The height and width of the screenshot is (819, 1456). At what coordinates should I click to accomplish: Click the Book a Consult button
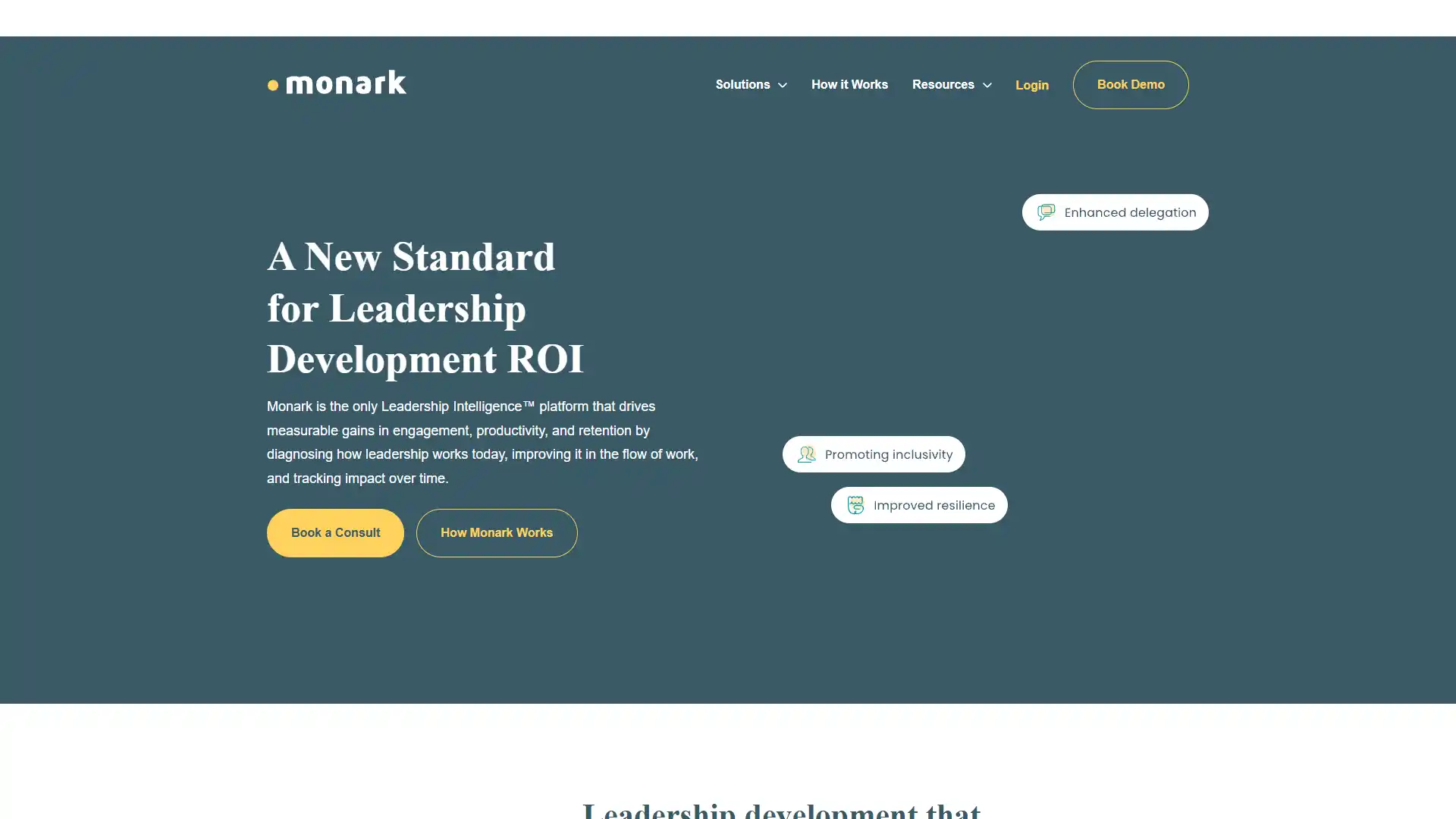(x=335, y=533)
